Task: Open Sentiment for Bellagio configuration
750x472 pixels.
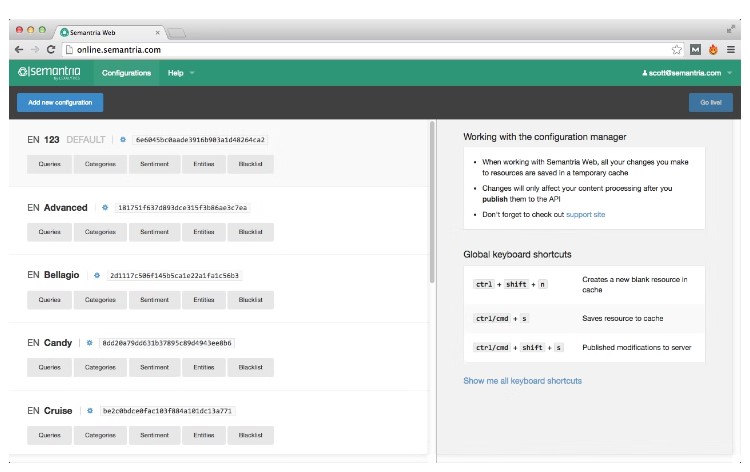Action: tap(154, 300)
